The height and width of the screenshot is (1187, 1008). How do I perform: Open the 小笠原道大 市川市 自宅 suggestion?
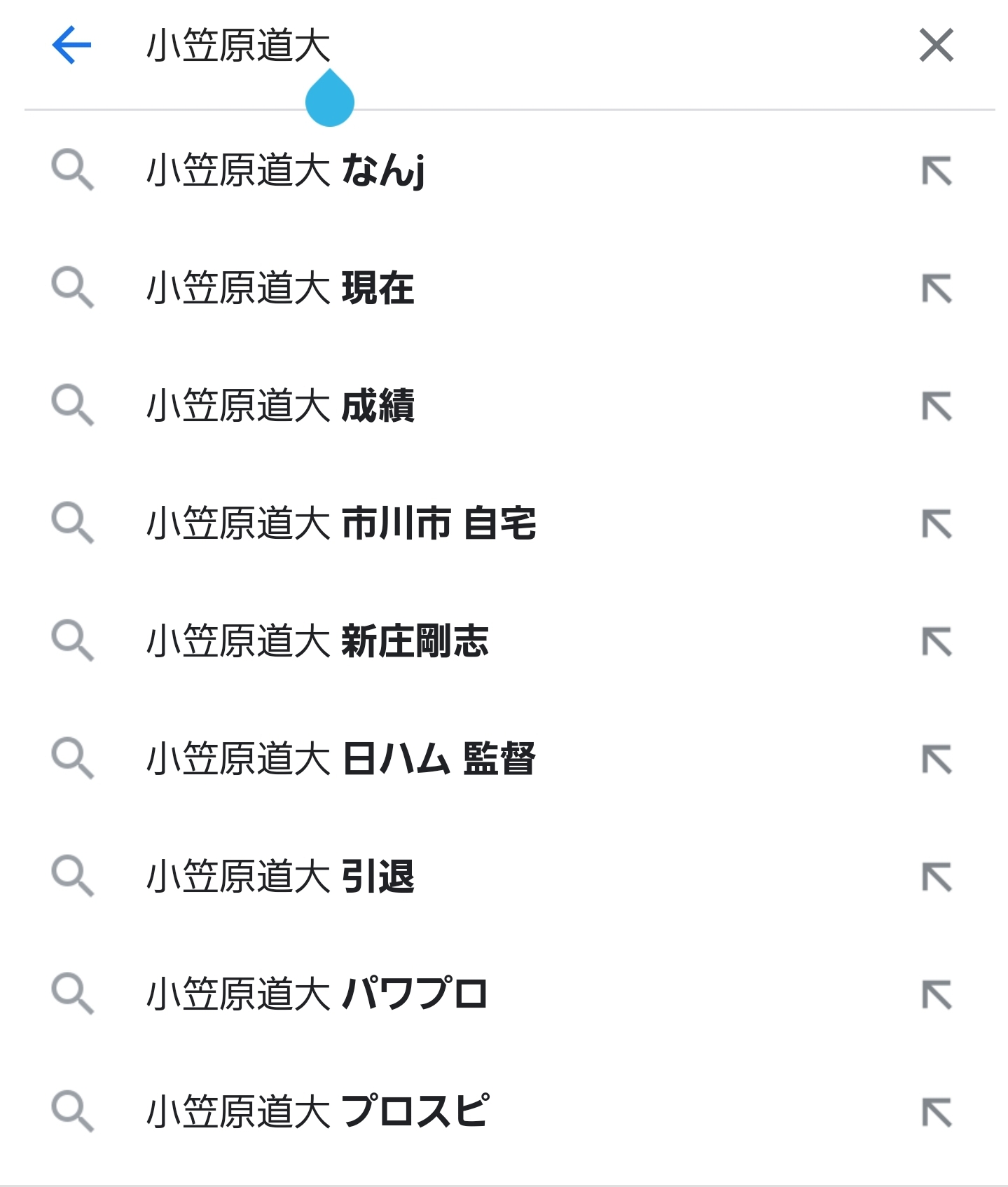point(341,524)
